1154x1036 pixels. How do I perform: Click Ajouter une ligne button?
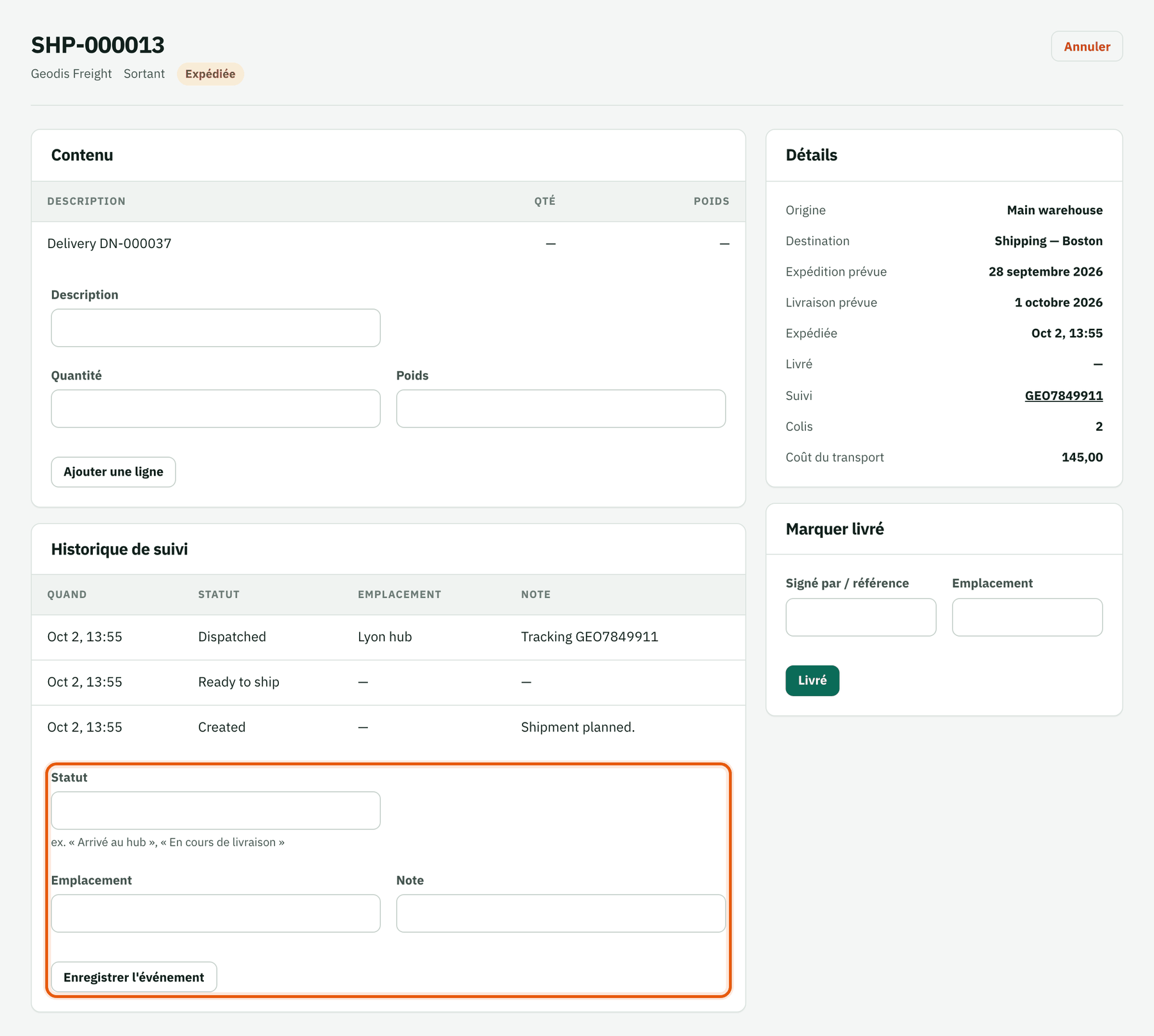pos(113,472)
